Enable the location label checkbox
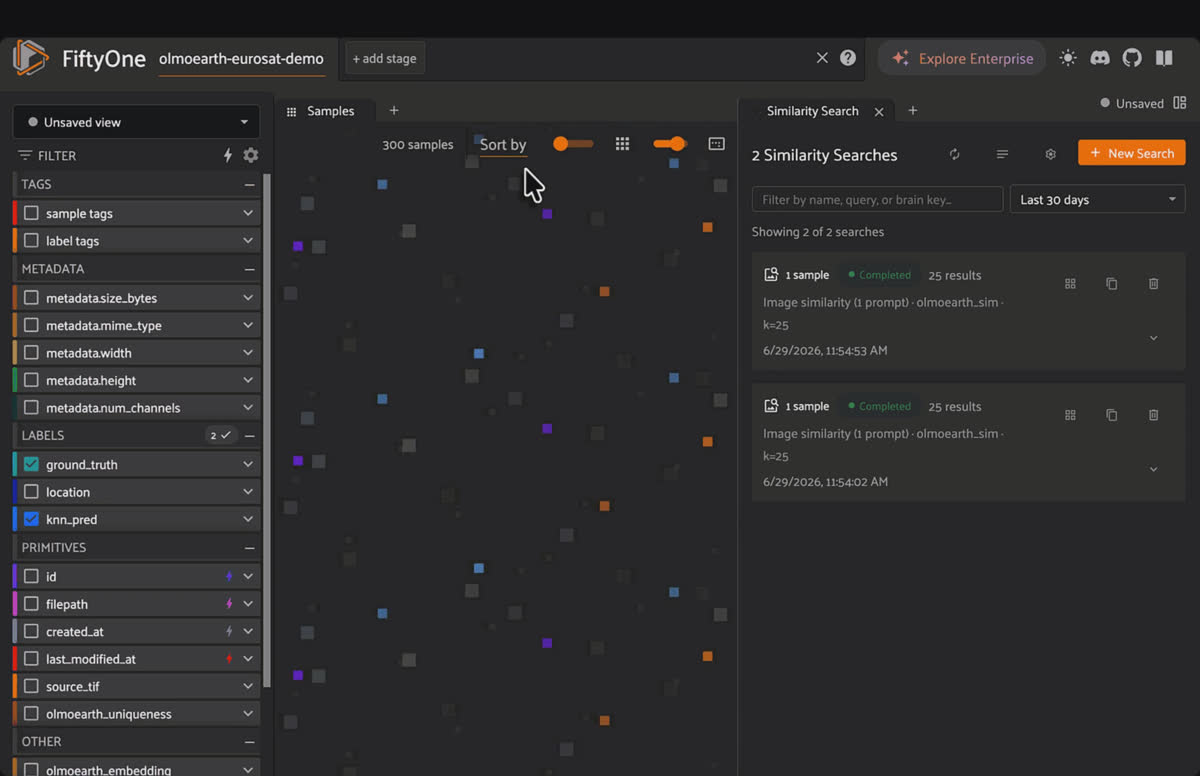This screenshot has height=776, width=1200. (31, 492)
